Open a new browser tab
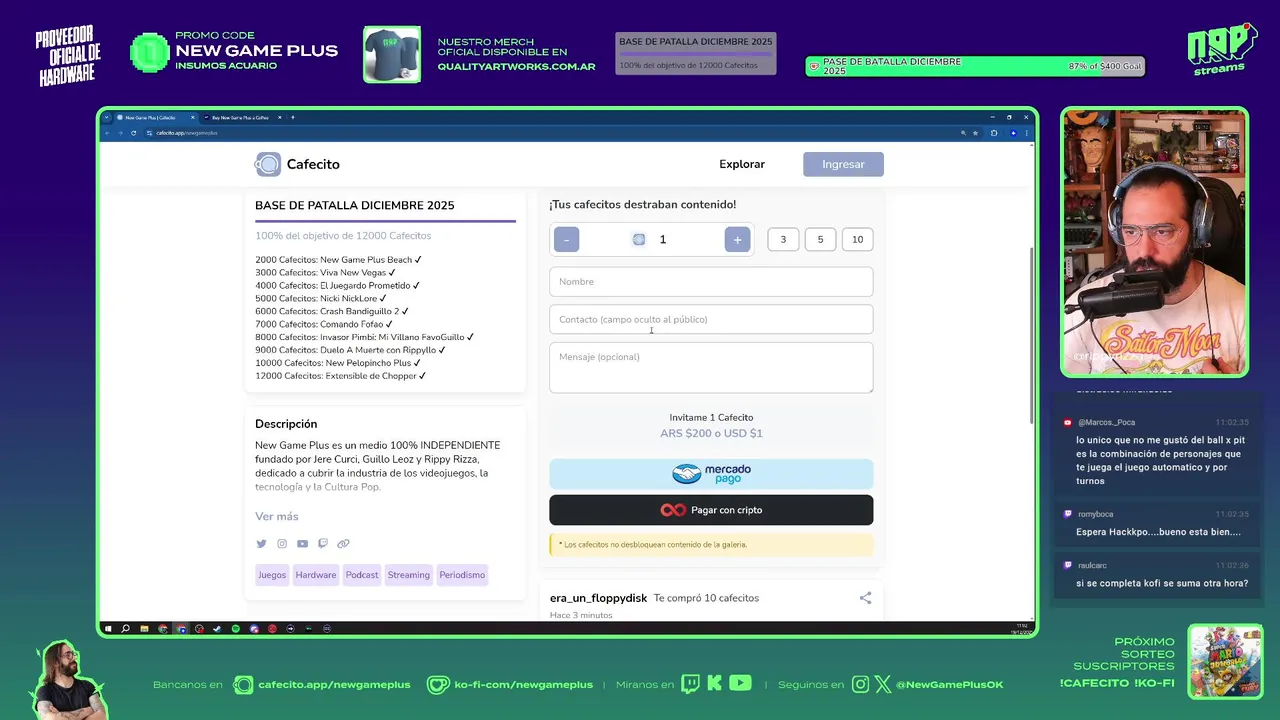Screen dimensions: 1280x720 tap(293, 117)
